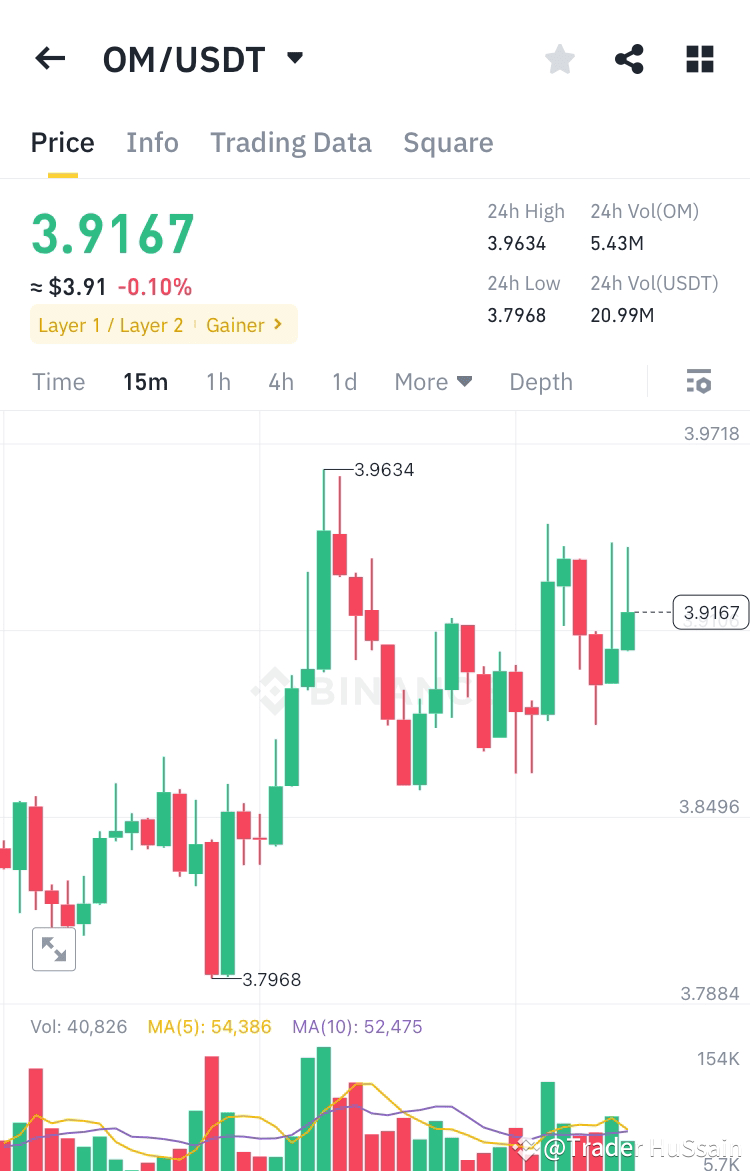Expand the chart to fullscreen via expand icon
The height and width of the screenshot is (1171, 750).
pyautogui.click(x=54, y=949)
